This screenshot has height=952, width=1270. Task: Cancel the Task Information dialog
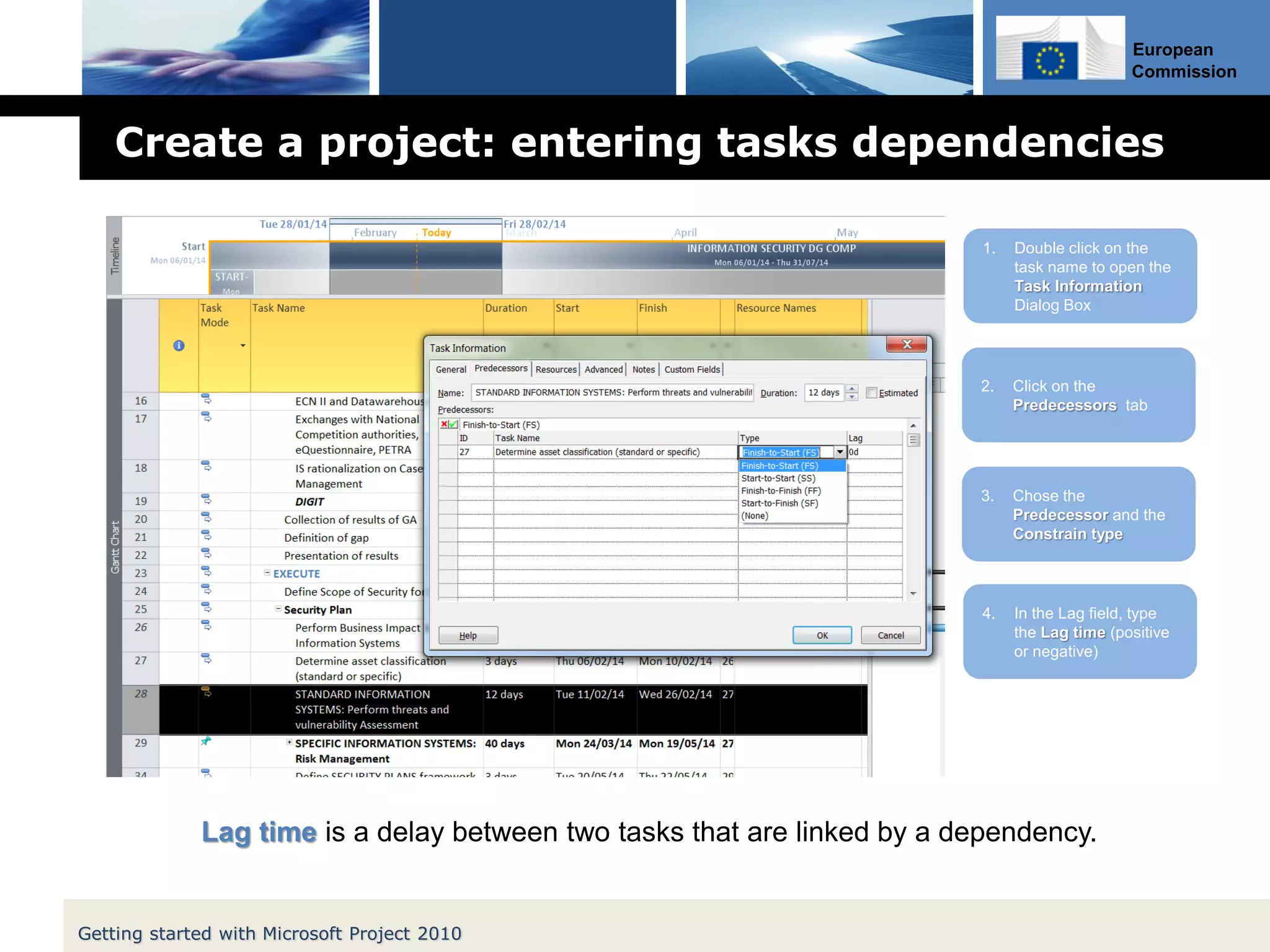(890, 635)
